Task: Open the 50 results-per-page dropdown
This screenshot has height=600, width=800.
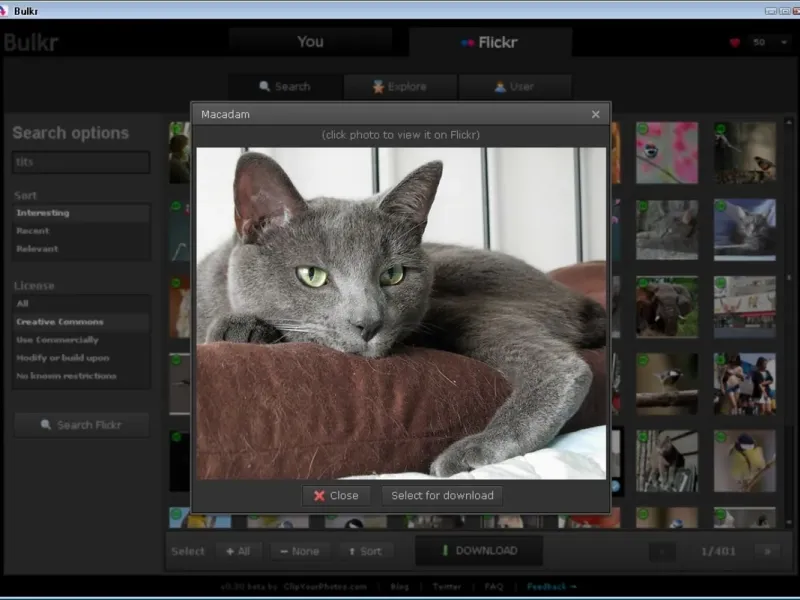Action: click(x=770, y=43)
